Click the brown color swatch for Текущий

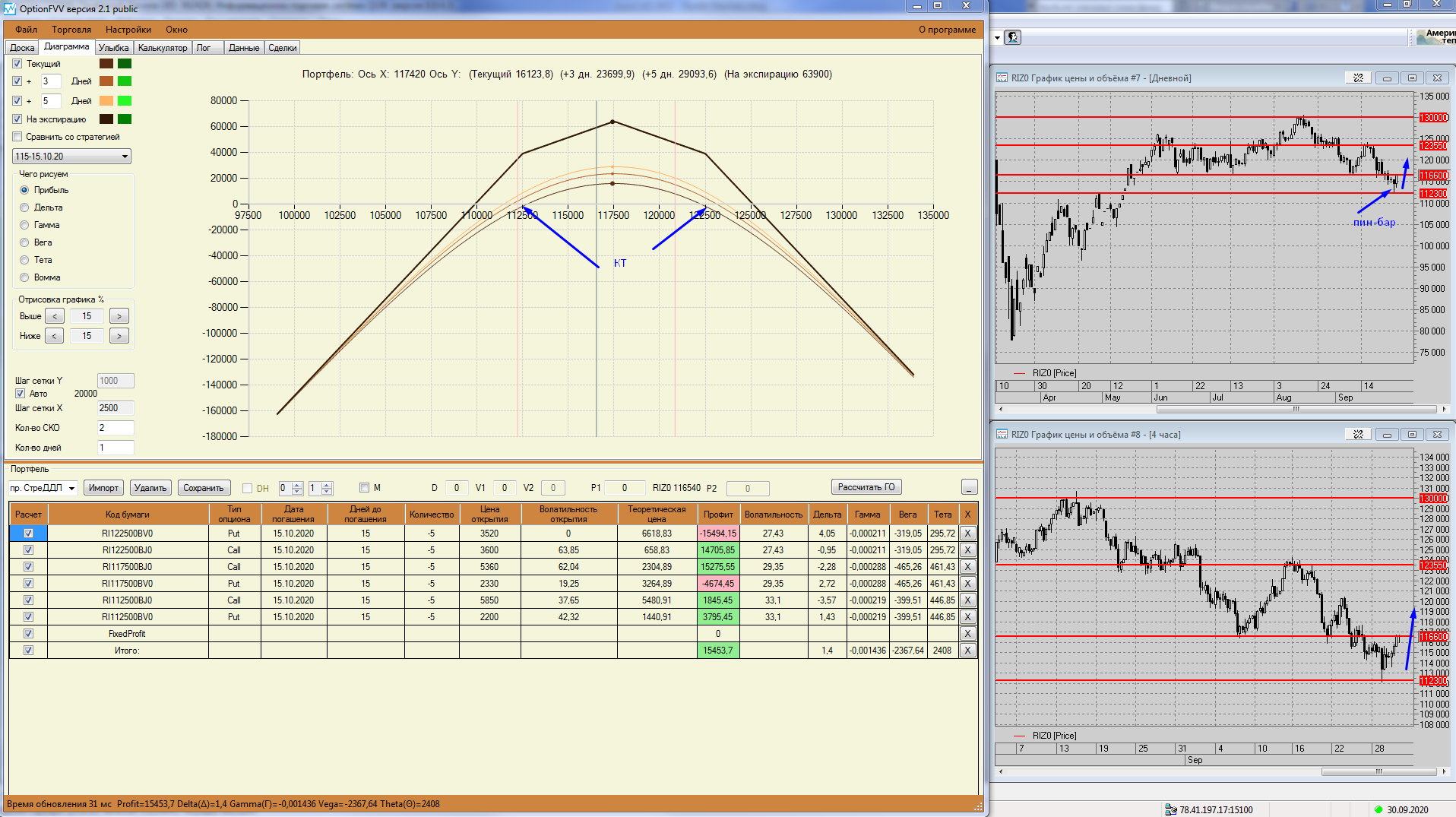tap(106, 64)
